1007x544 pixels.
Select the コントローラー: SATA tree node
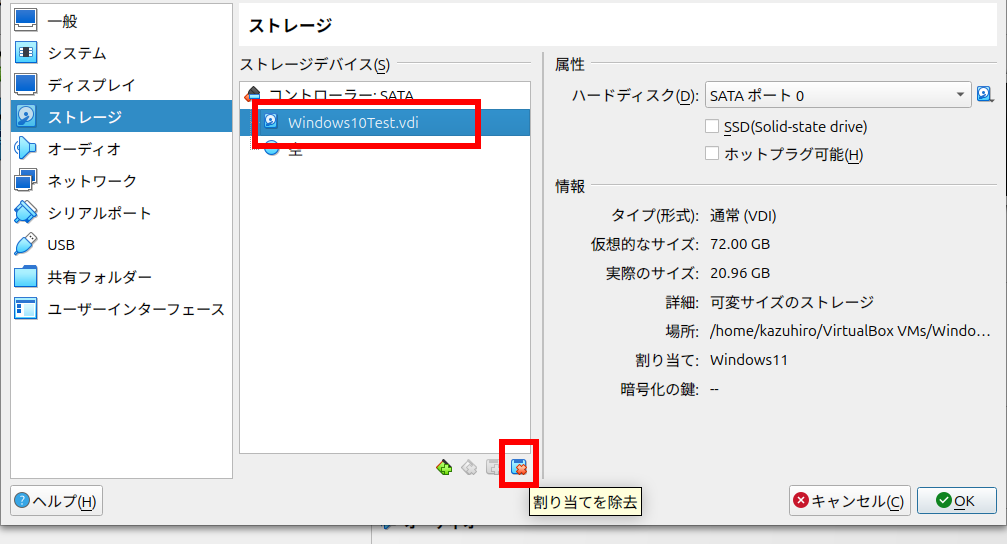pyautogui.click(x=340, y=95)
